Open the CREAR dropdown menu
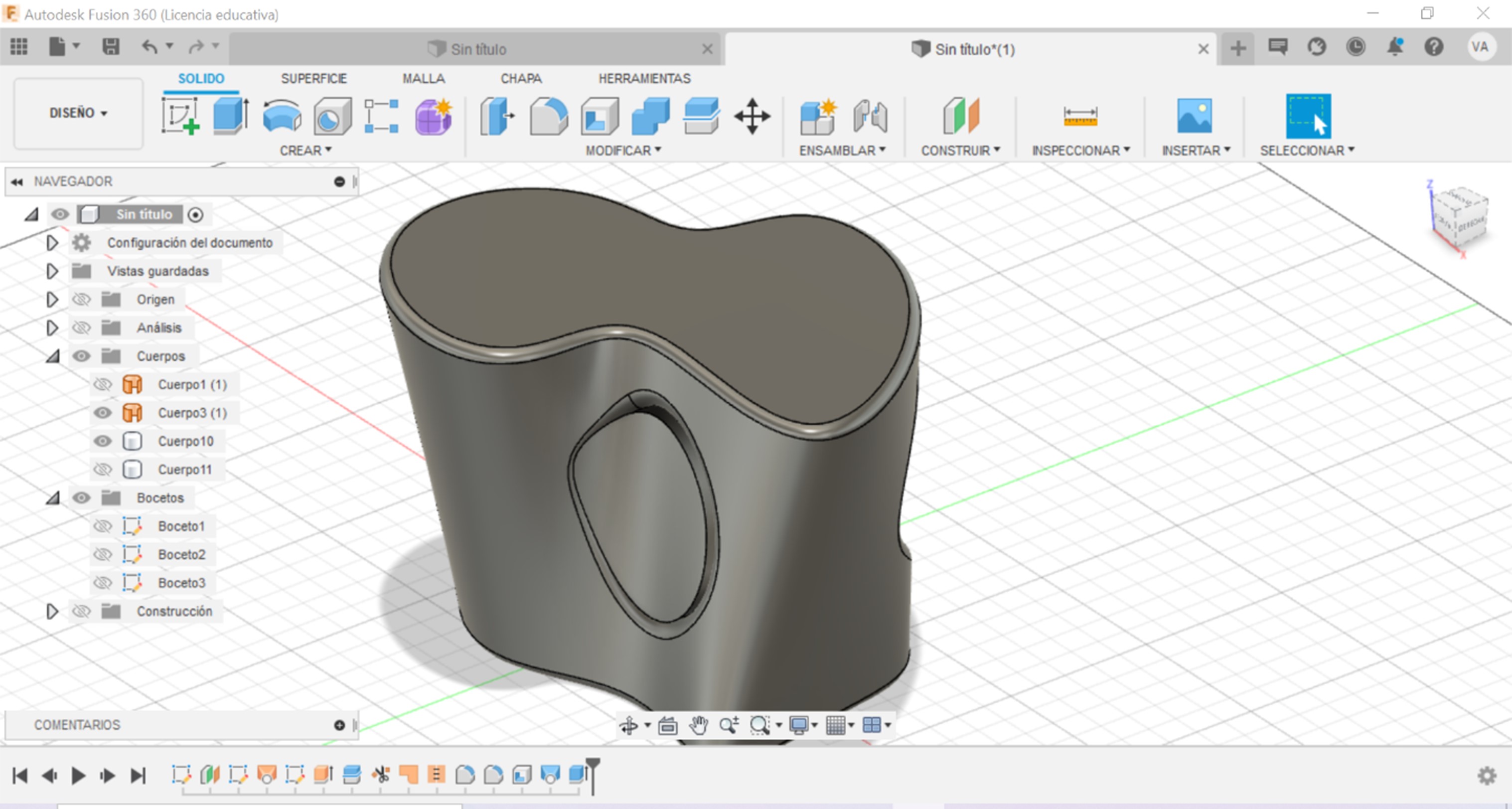 coord(306,151)
